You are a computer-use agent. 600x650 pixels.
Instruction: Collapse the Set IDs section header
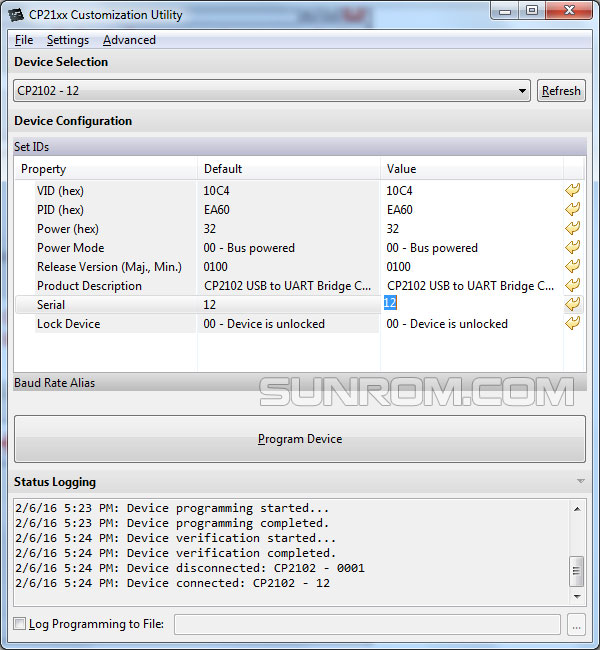coord(300,147)
